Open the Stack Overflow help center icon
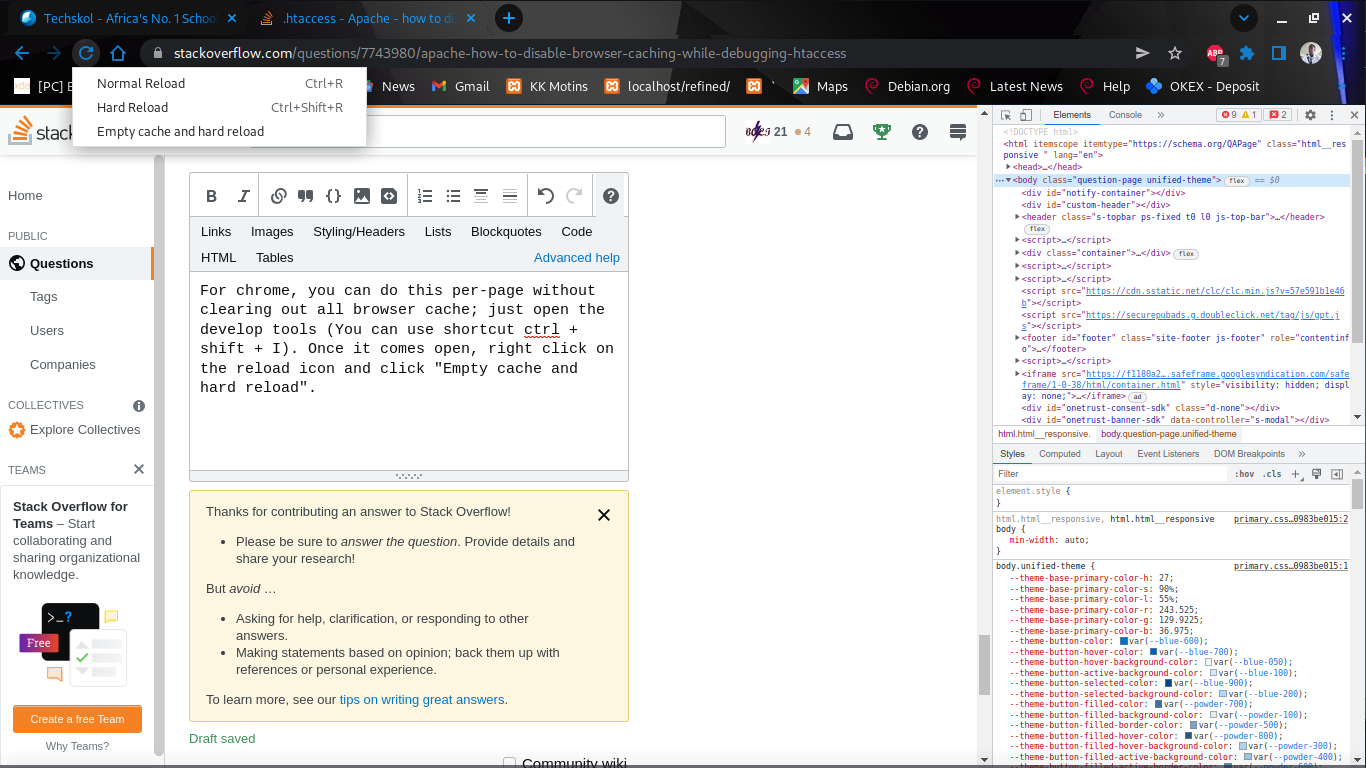This screenshot has width=1366, height=768. pyautogui.click(x=920, y=131)
